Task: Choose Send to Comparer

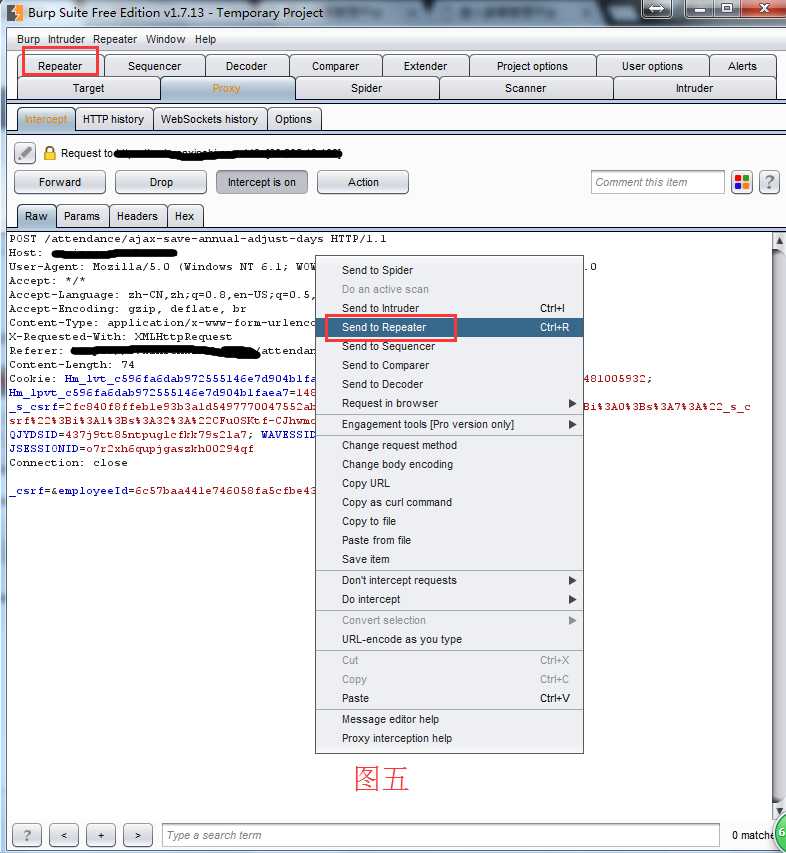Action: [x=449, y=366]
